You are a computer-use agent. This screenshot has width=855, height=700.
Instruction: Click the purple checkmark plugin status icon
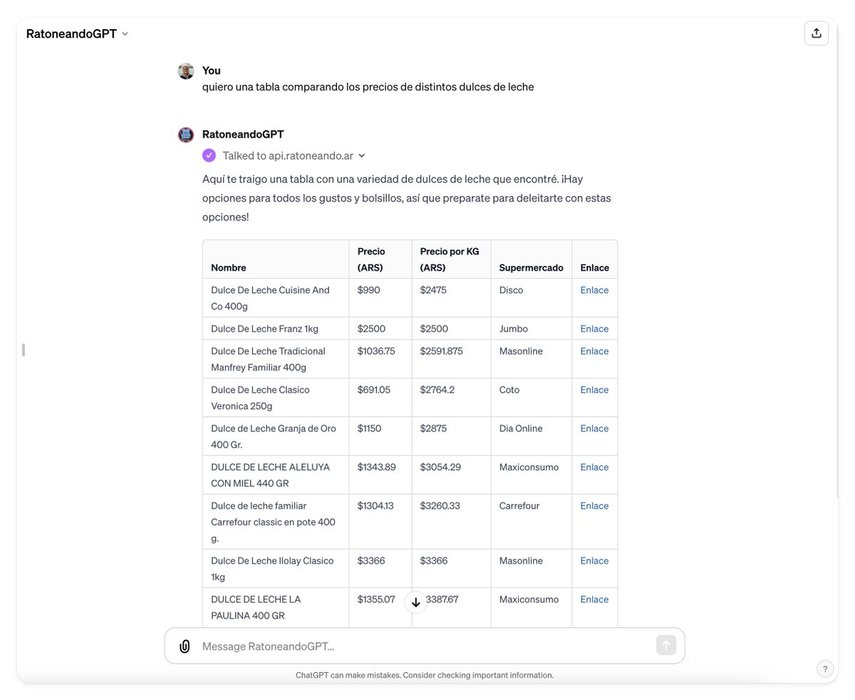pyautogui.click(x=209, y=155)
